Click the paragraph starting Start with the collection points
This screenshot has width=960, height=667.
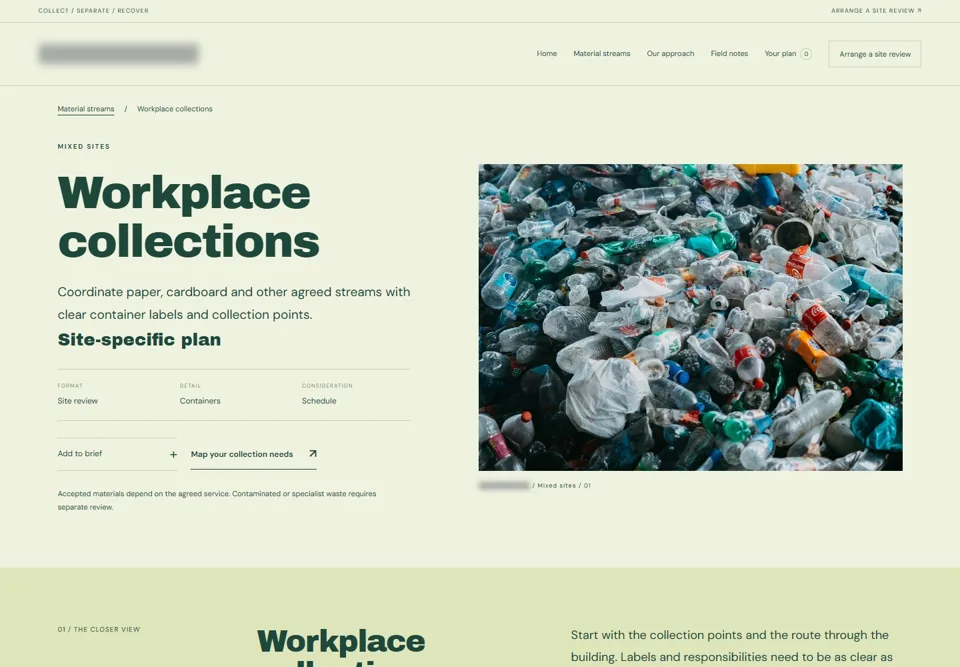[x=731, y=646]
